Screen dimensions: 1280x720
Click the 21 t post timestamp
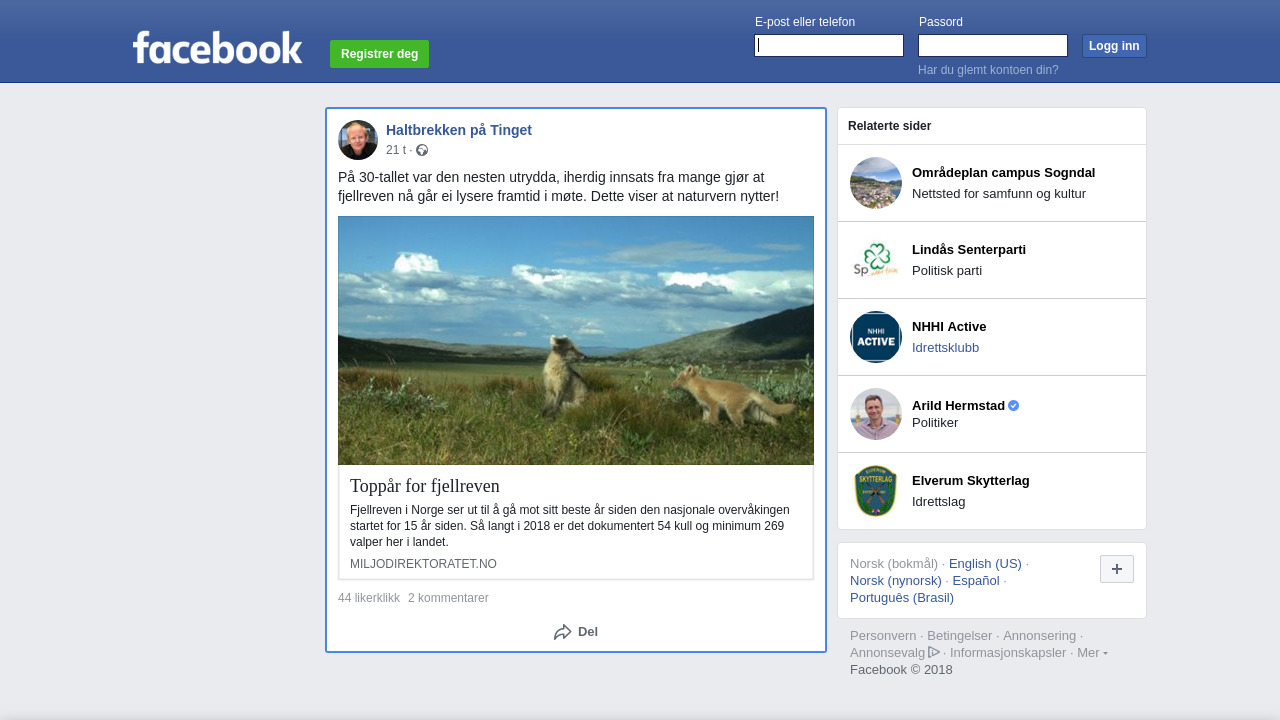pos(396,150)
